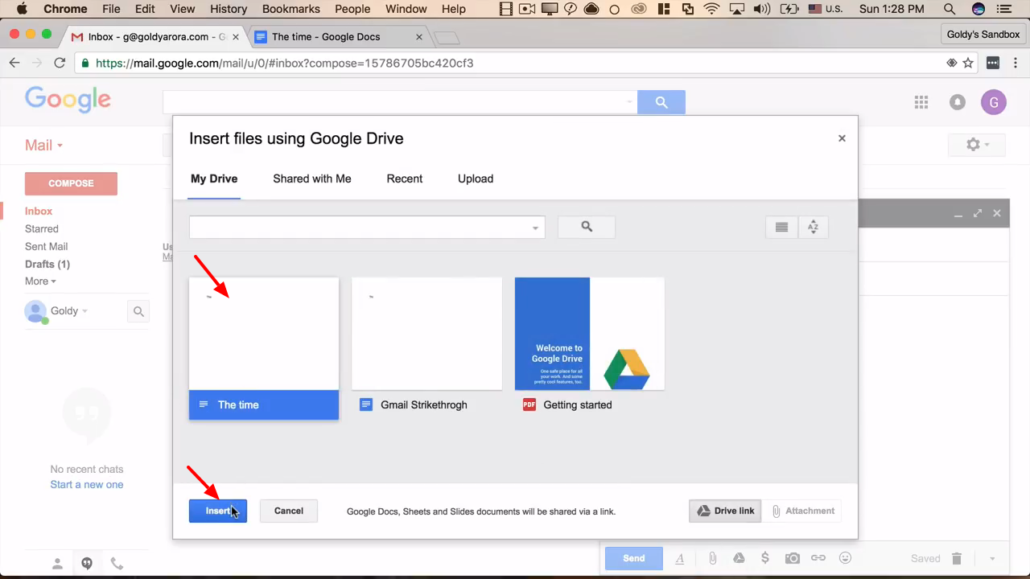Image resolution: width=1030 pixels, height=579 pixels.
Task: Open Google apps grid icon
Action: pos(921,102)
